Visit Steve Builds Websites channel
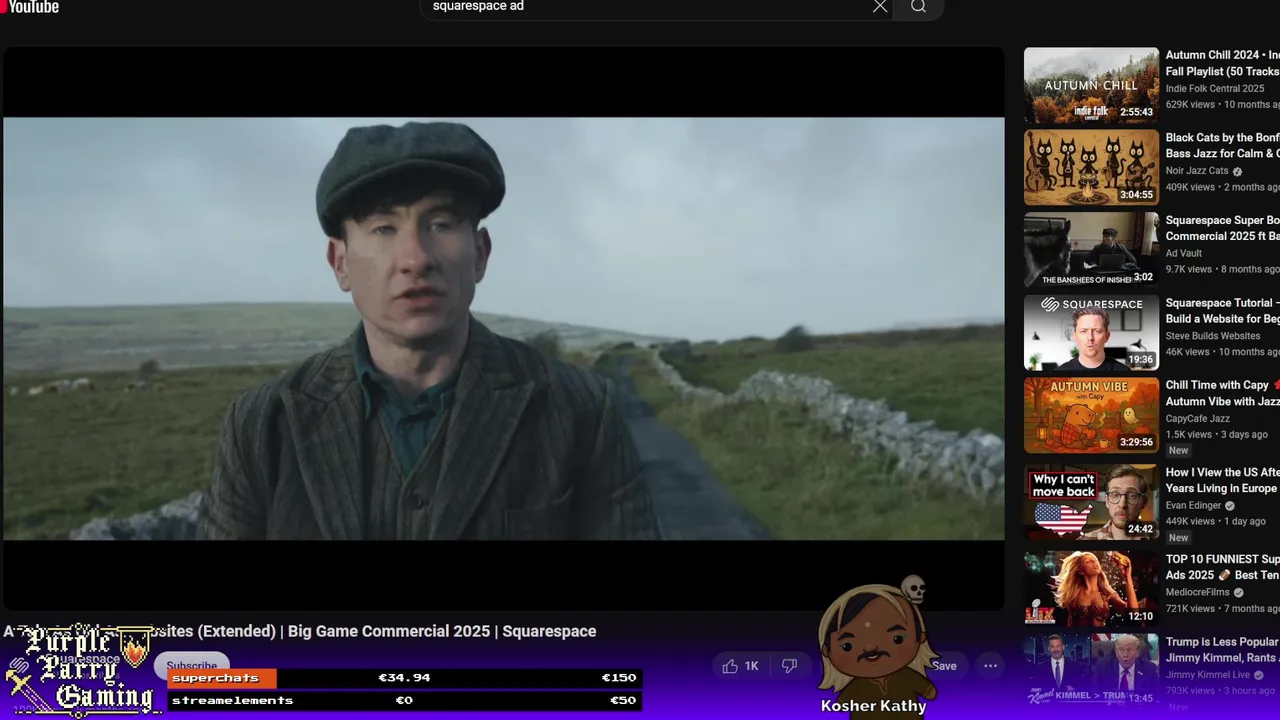 (x=1214, y=336)
